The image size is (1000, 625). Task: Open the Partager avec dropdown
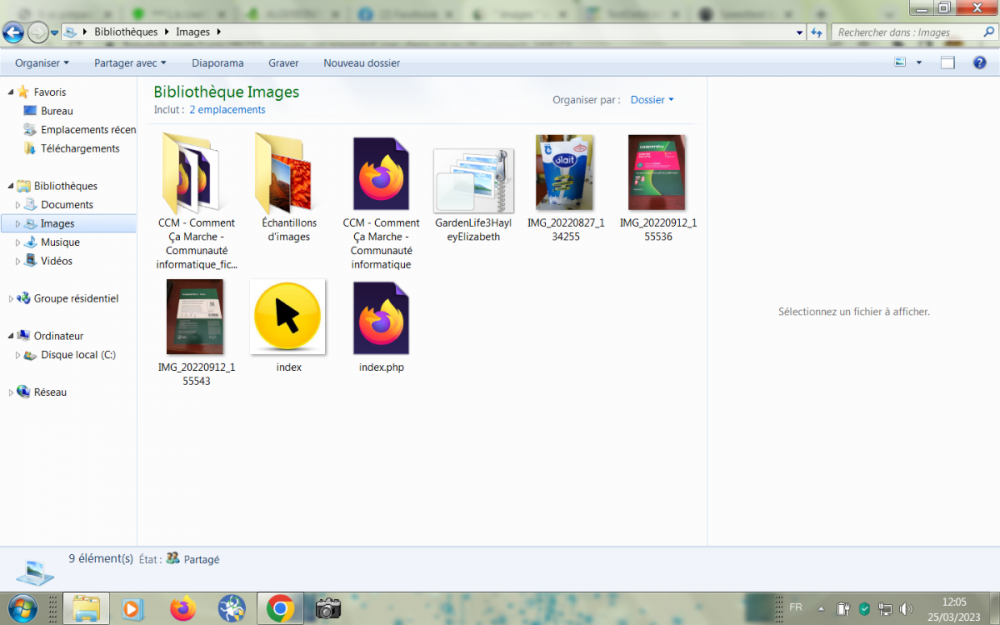132,63
